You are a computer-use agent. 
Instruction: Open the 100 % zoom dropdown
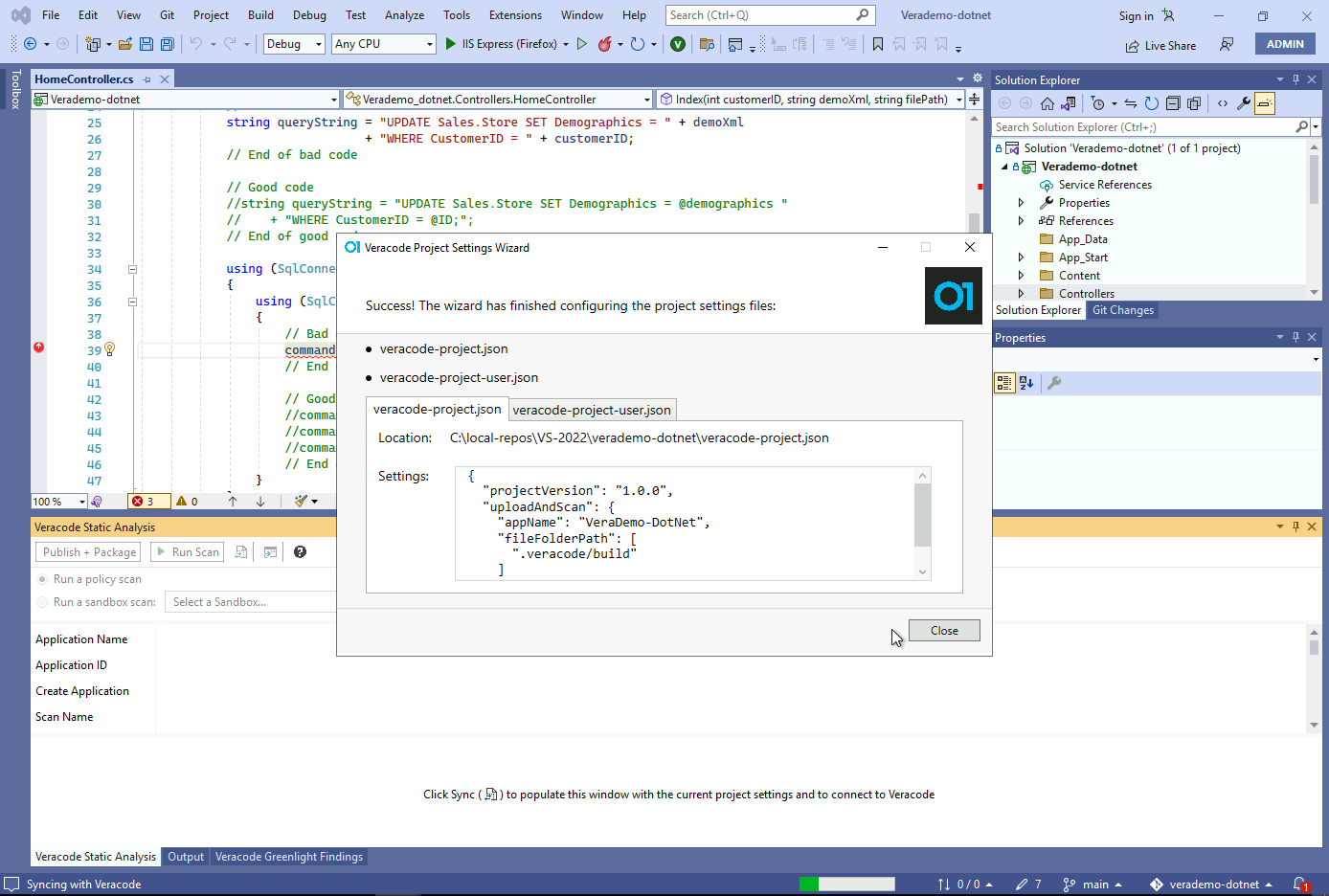tap(59, 502)
